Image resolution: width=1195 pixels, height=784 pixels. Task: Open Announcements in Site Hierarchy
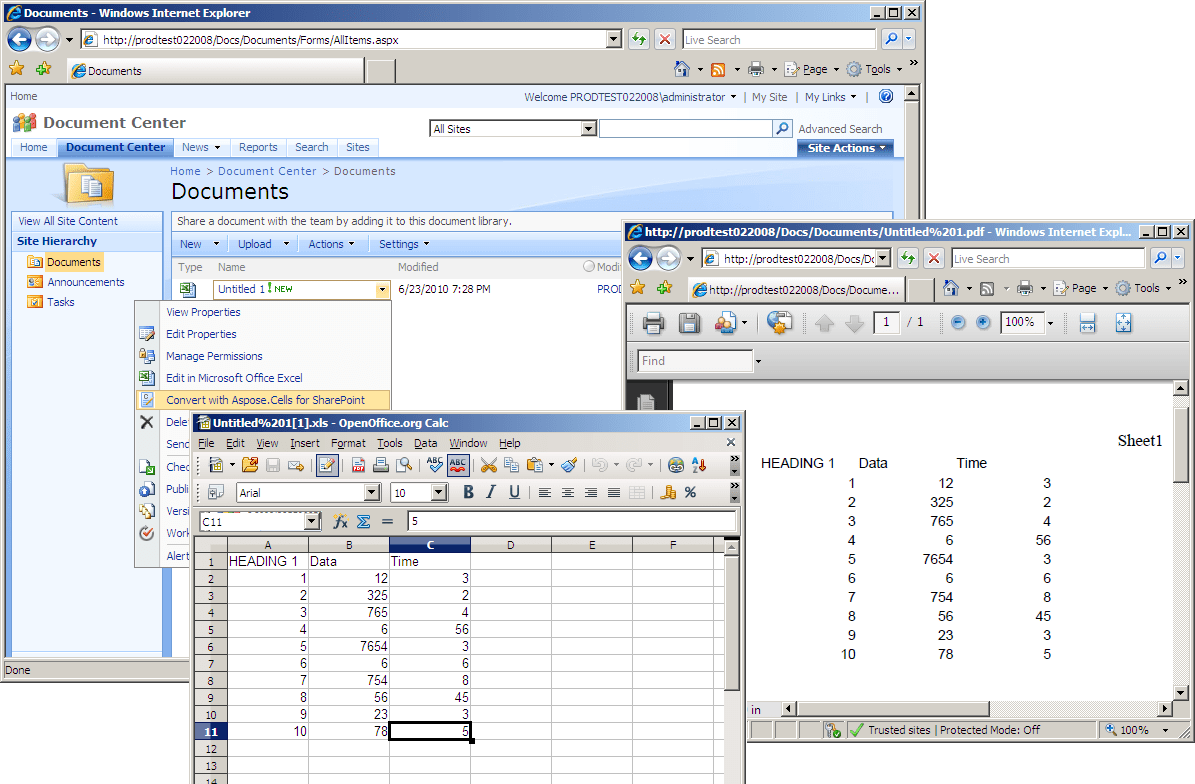[85, 282]
